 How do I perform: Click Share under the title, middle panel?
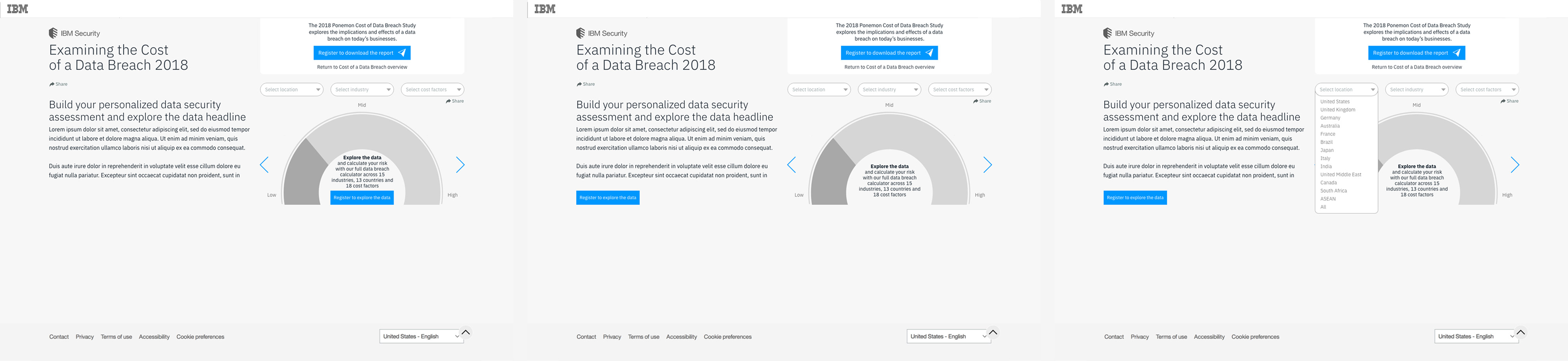[586, 84]
